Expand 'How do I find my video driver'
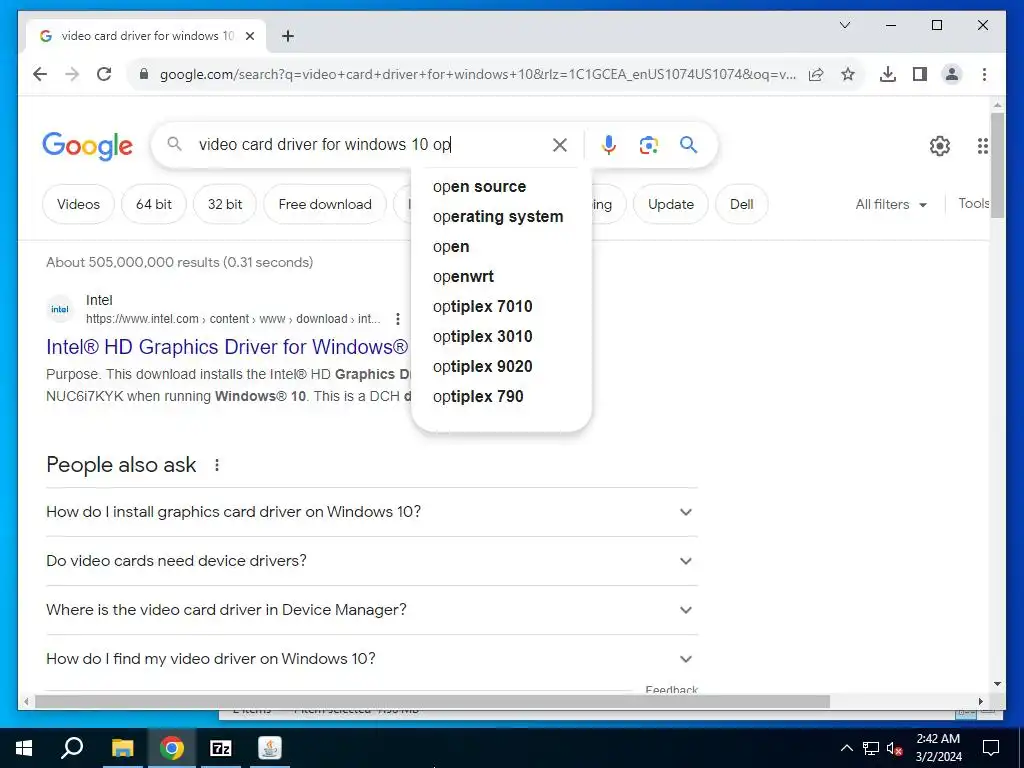 point(372,659)
